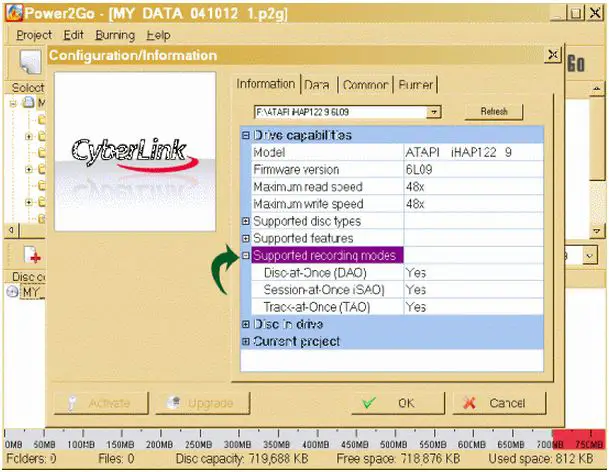Click scroll up arrow in main window
This screenshot has width=609, height=472.
coord(597,89)
